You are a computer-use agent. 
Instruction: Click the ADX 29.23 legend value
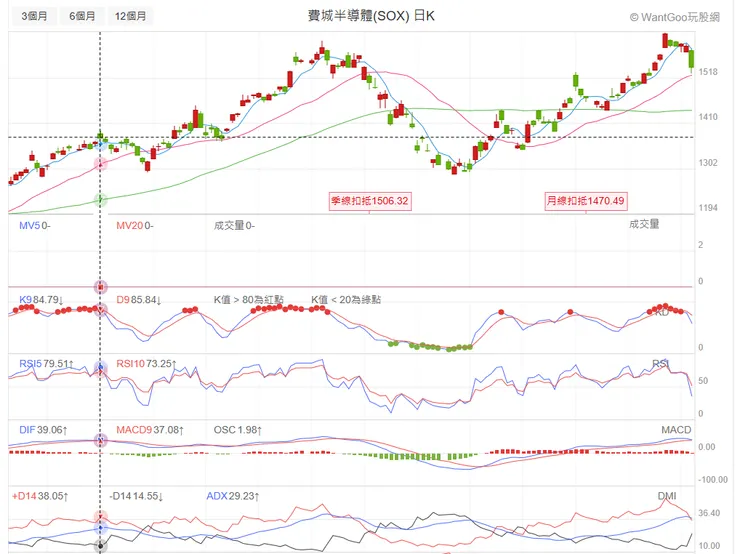tap(233, 496)
